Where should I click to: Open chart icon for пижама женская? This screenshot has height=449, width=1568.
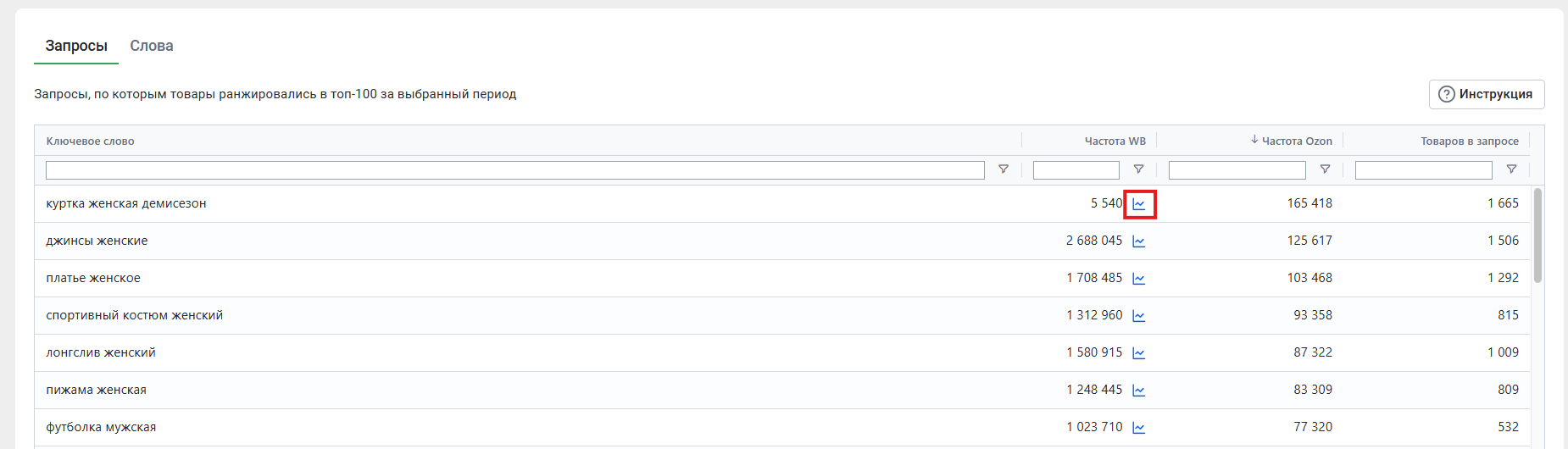coord(1139,391)
